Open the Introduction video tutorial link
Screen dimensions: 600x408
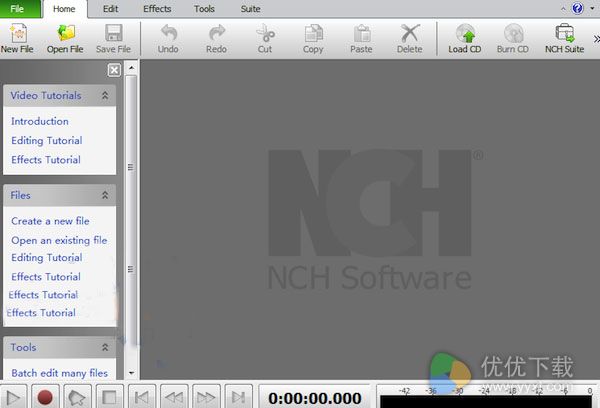coord(40,121)
